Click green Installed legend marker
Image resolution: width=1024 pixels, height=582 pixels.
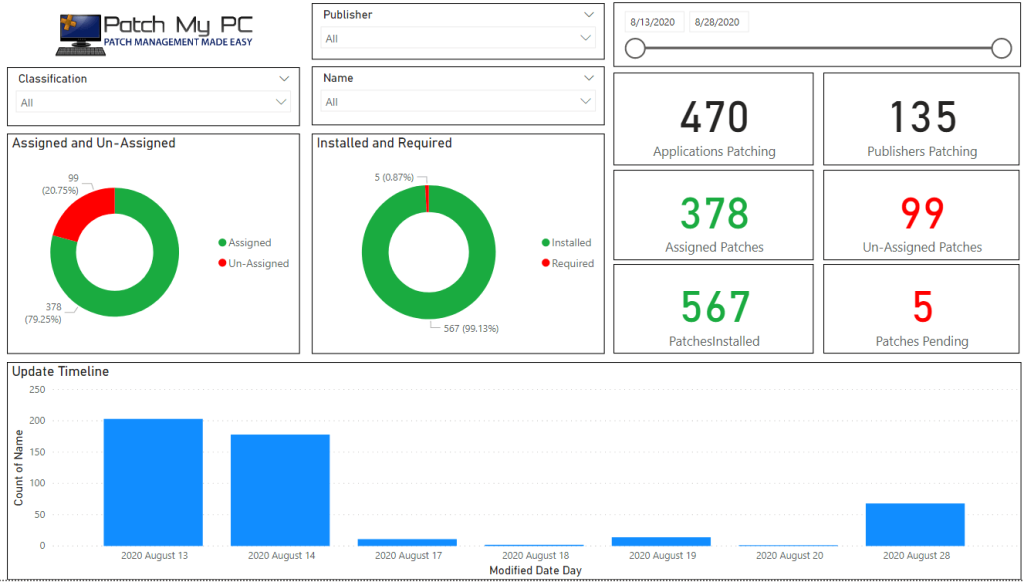click(545, 243)
